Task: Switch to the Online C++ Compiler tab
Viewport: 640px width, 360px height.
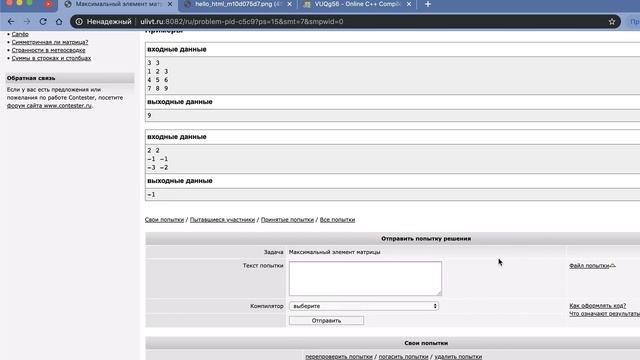Action: pos(358,4)
